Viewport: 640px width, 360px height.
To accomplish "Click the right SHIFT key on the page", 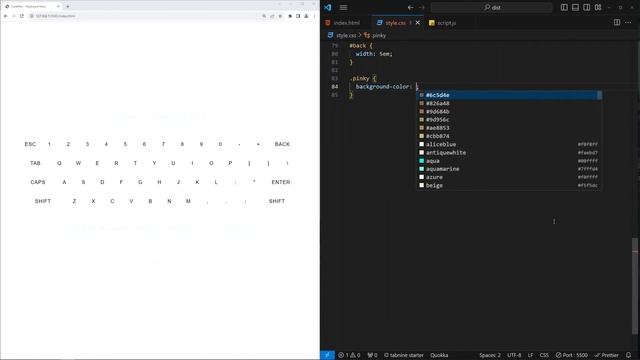I will click(x=276, y=201).
